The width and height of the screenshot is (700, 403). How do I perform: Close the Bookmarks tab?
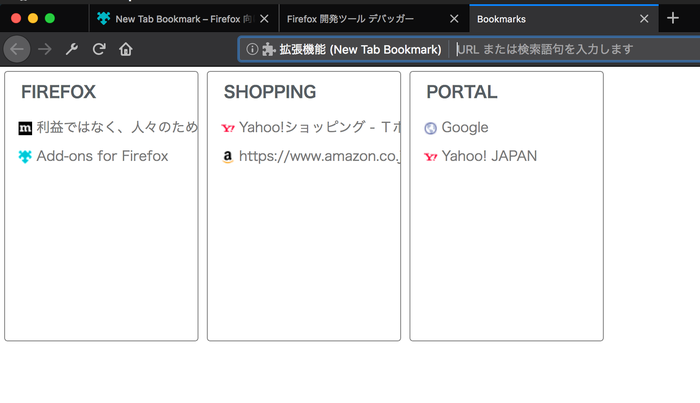[644, 19]
